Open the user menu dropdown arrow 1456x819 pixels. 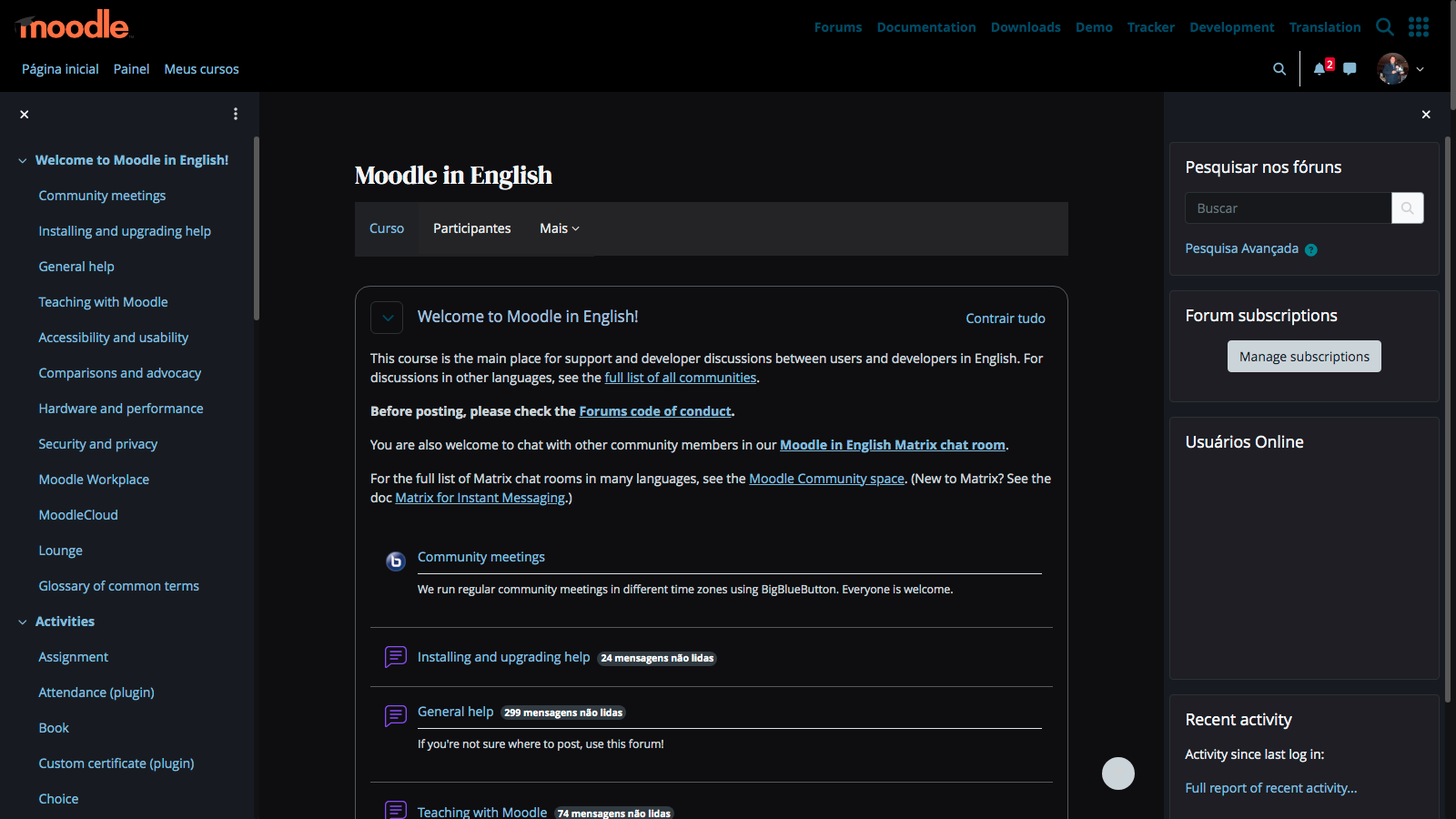click(1421, 69)
